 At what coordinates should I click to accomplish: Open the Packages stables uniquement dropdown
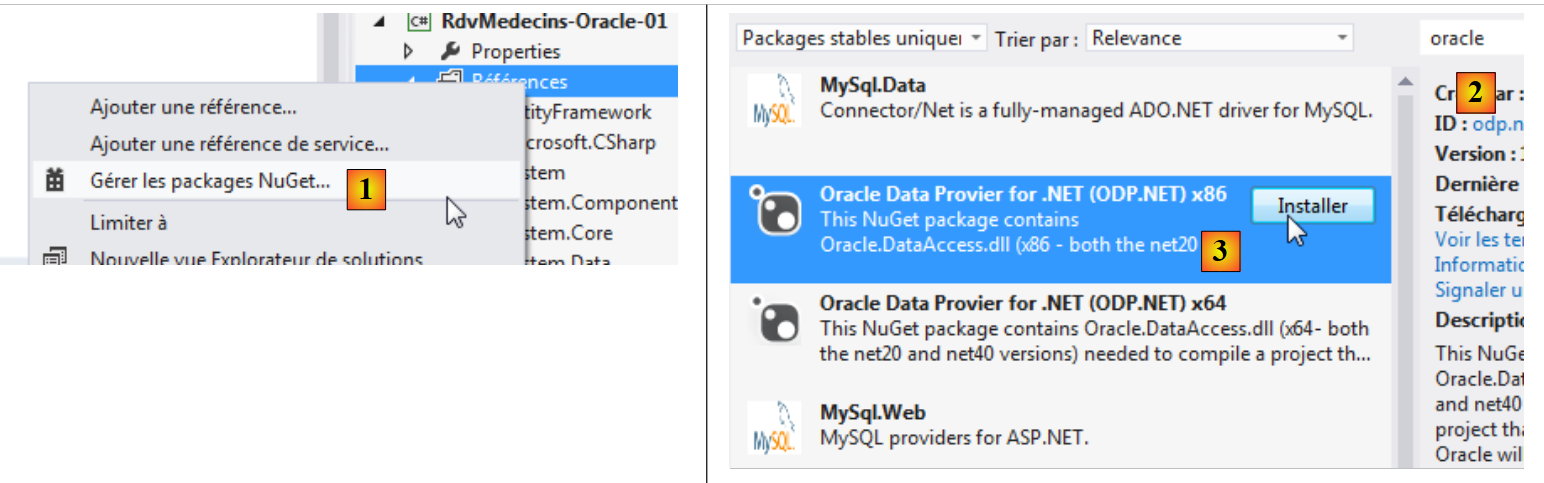tap(975, 39)
